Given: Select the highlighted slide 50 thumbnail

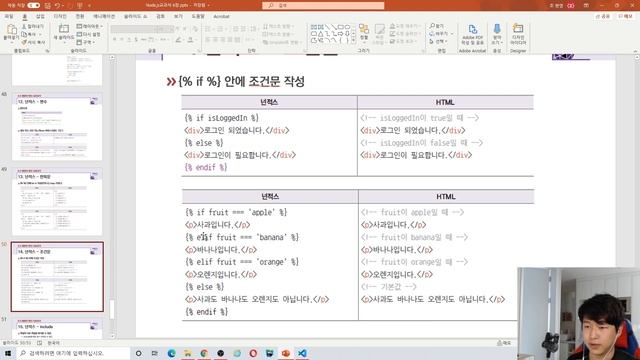Looking at the screenshot, I should (57, 277).
